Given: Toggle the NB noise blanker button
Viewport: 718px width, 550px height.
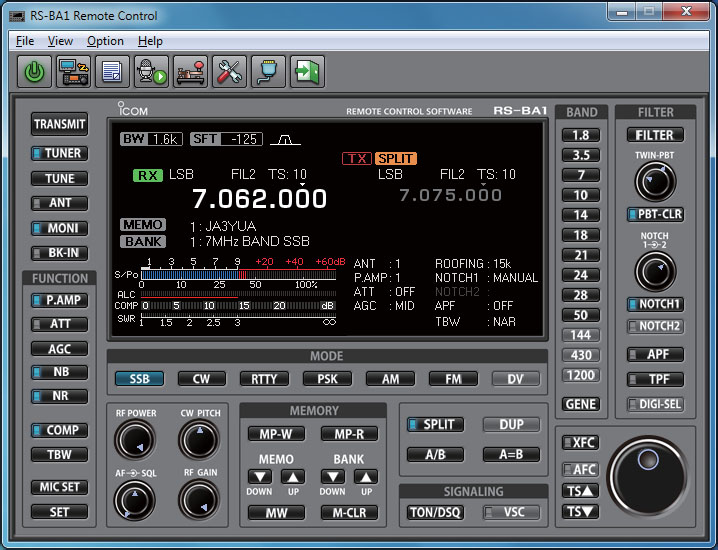Looking at the screenshot, I should pos(60,373).
